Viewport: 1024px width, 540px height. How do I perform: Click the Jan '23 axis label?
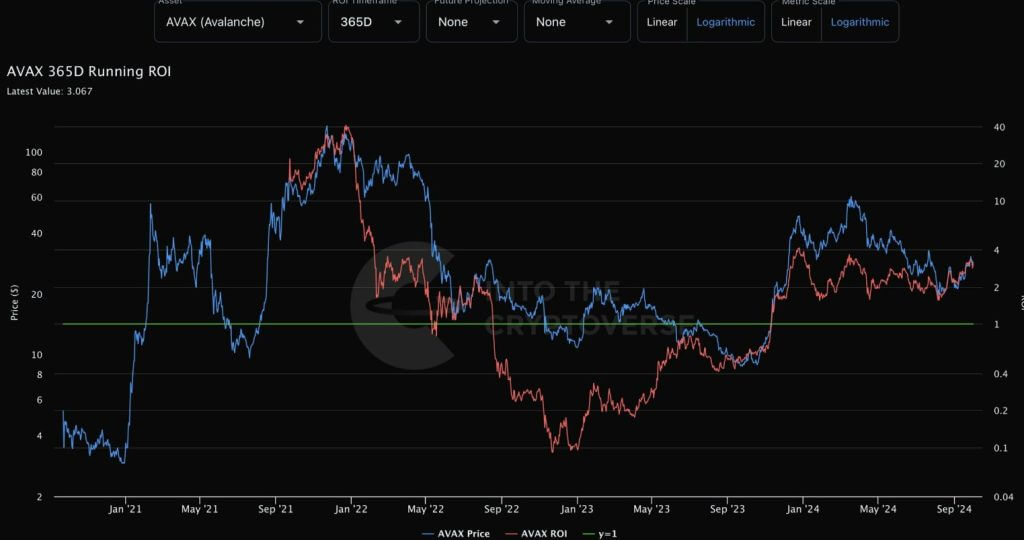[577, 509]
